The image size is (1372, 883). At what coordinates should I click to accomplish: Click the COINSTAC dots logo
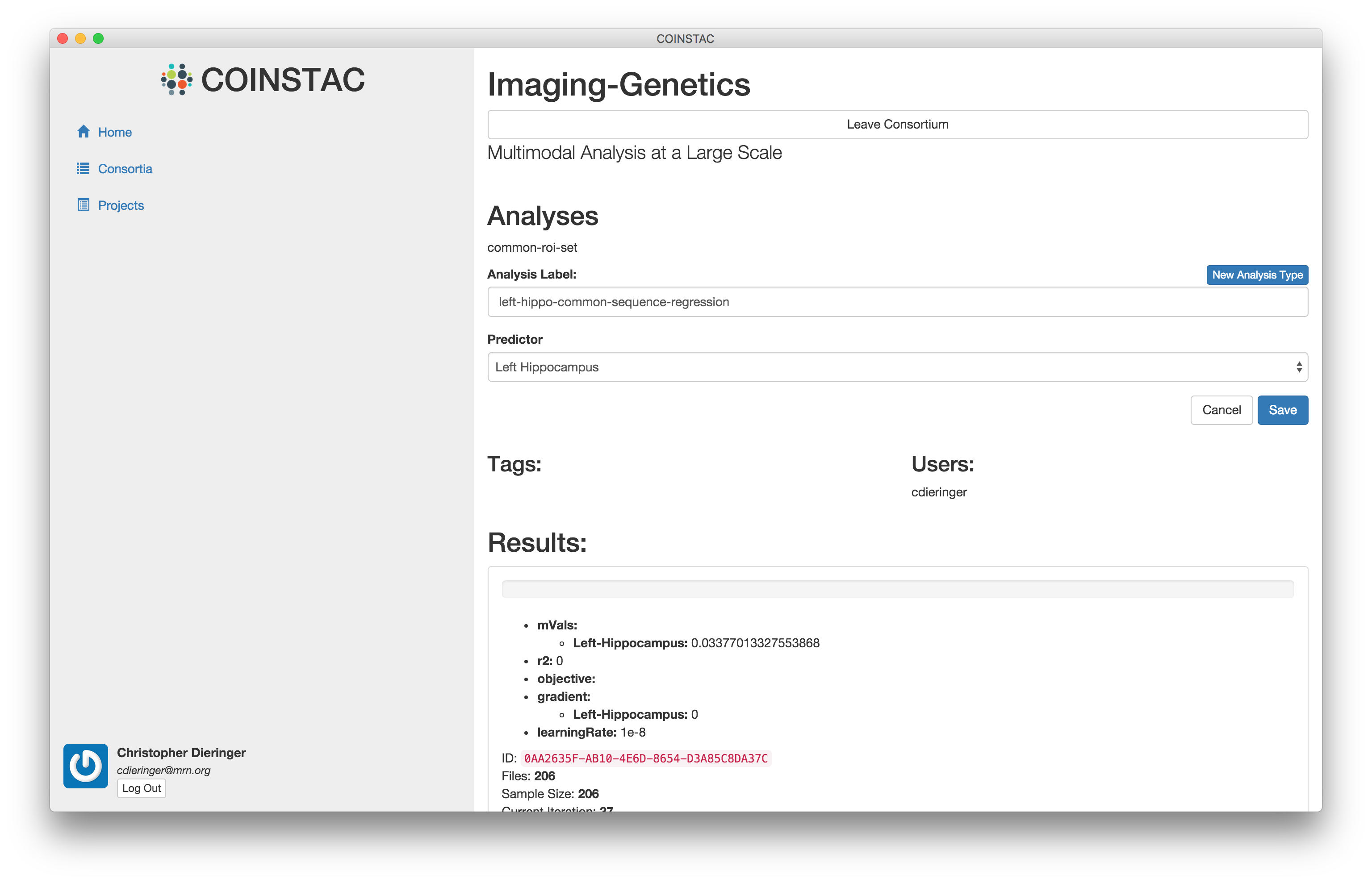pos(177,80)
